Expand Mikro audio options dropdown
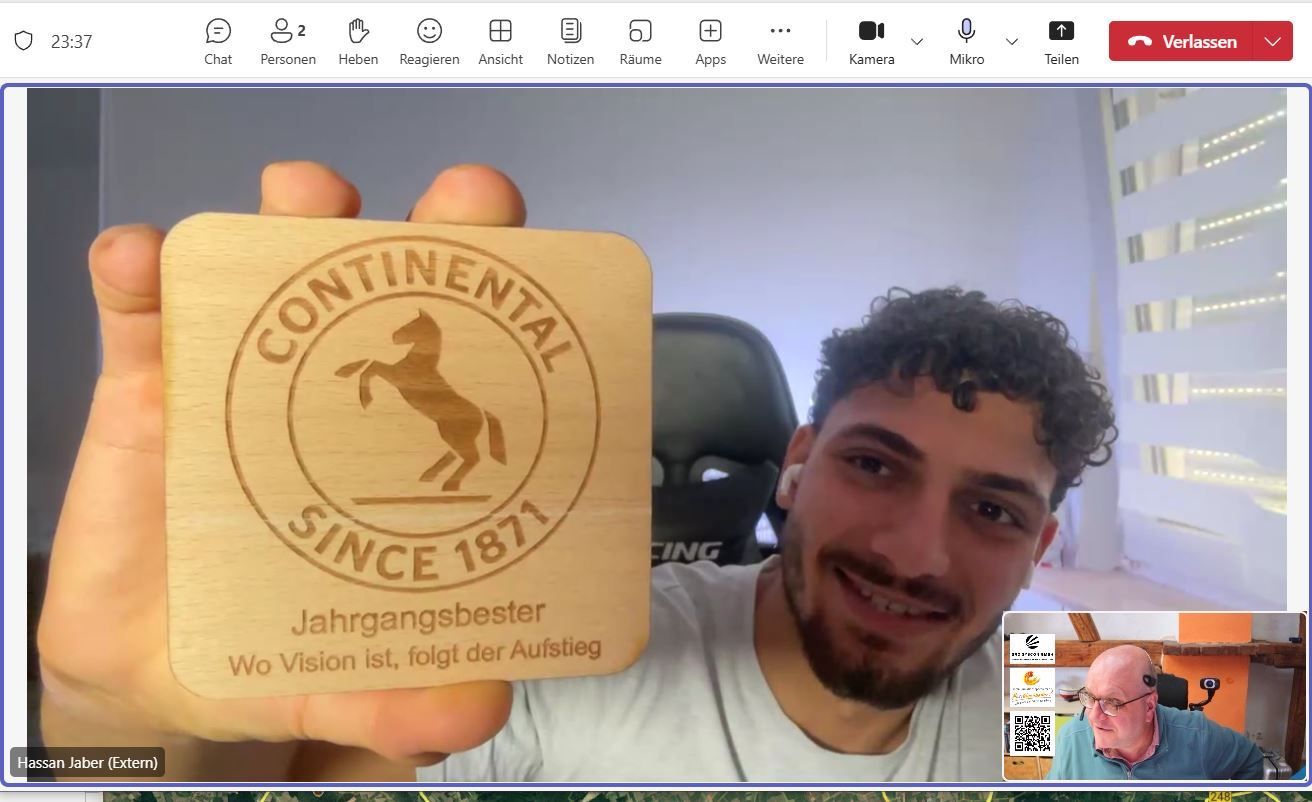The height and width of the screenshot is (802, 1312). tap(1012, 42)
